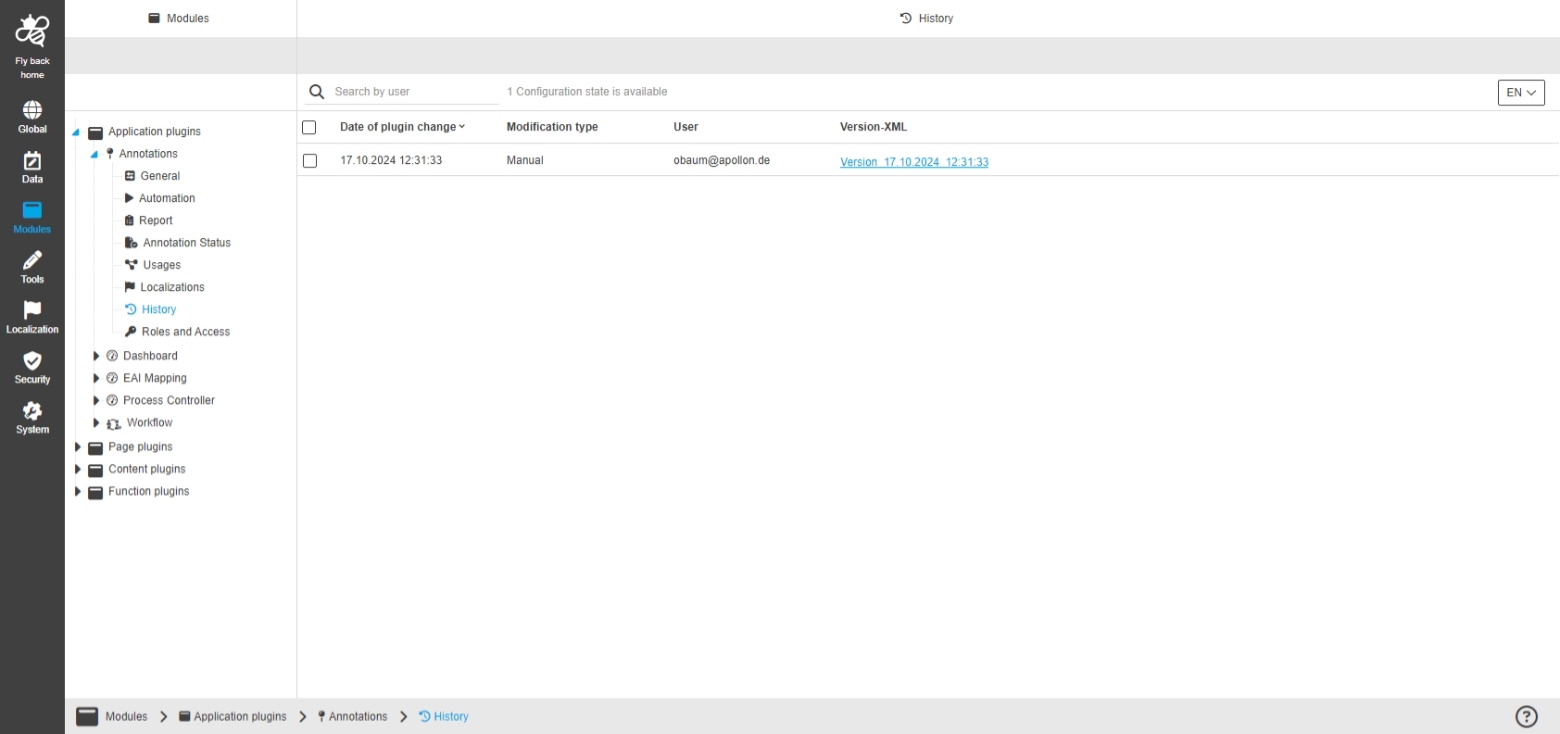
Task: Toggle the select-all checkbox in table header
Action: [309, 127]
